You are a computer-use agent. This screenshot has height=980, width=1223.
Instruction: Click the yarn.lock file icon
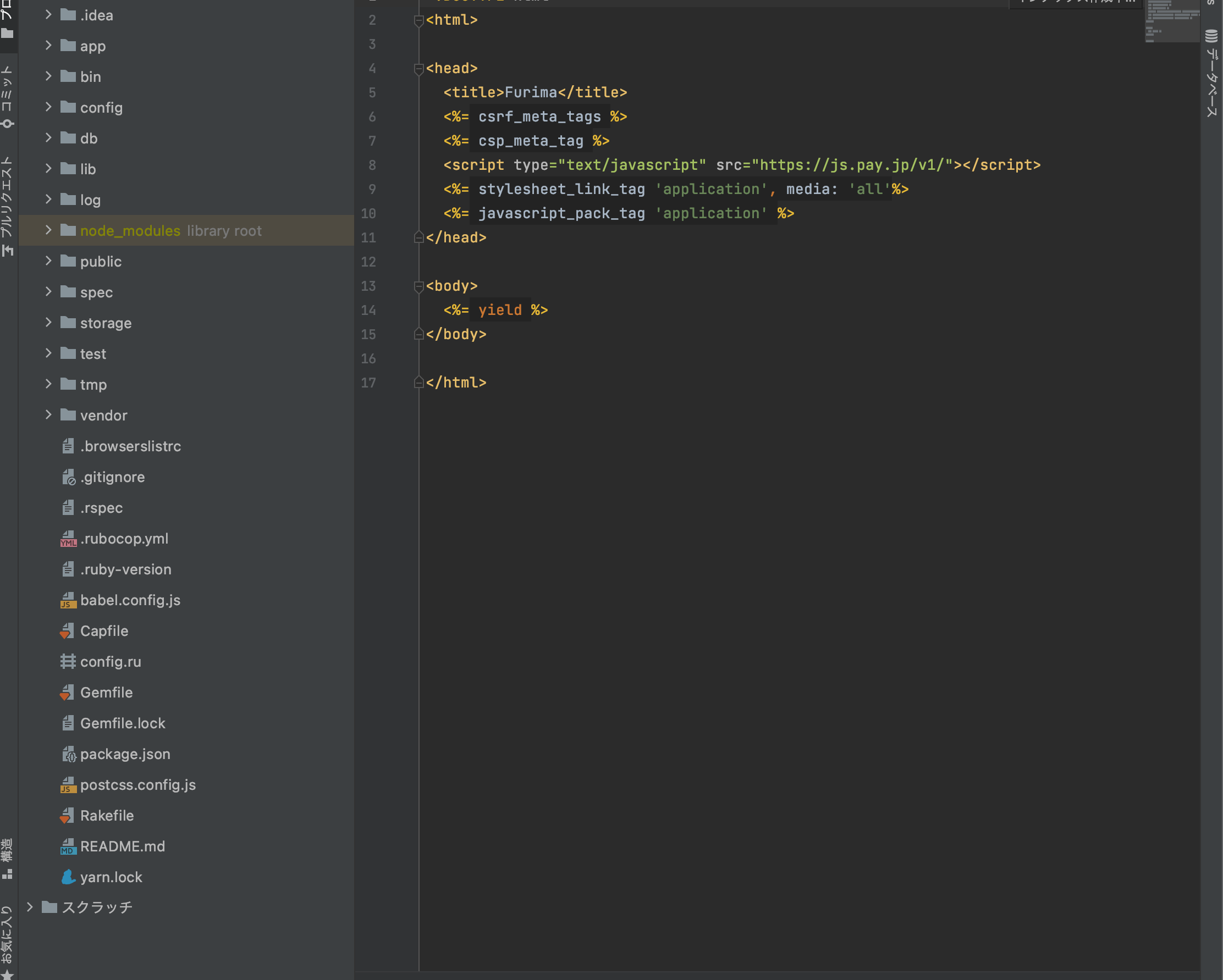(x=68, y=877)
